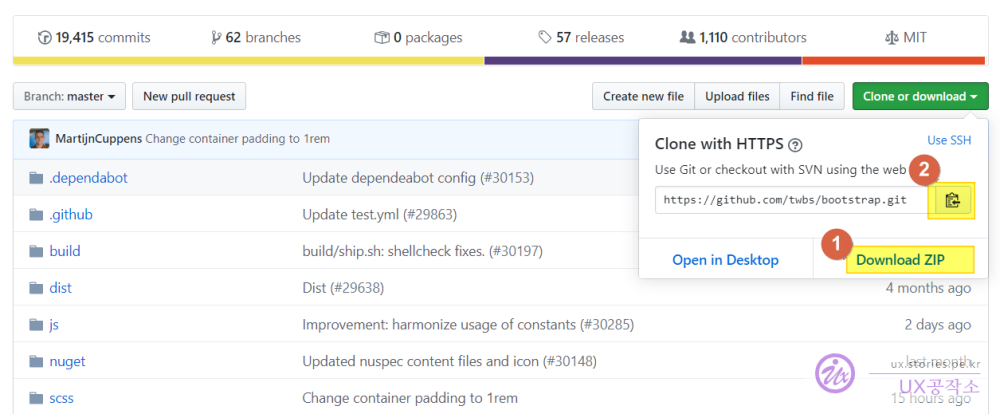Open the dist folder

[61, 288]
